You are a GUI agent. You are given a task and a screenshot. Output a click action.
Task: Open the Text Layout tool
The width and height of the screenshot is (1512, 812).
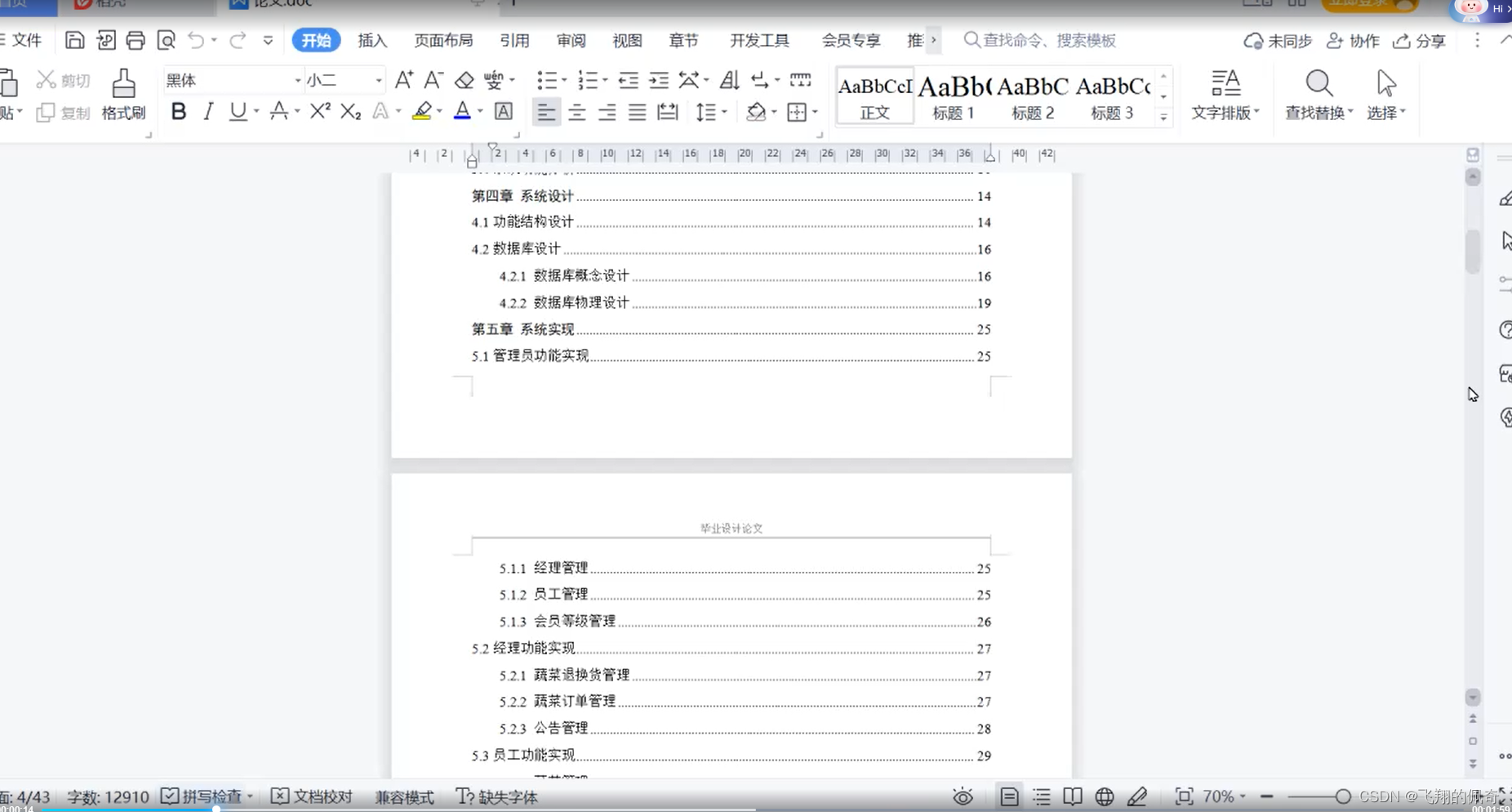tap(1225, 95)
